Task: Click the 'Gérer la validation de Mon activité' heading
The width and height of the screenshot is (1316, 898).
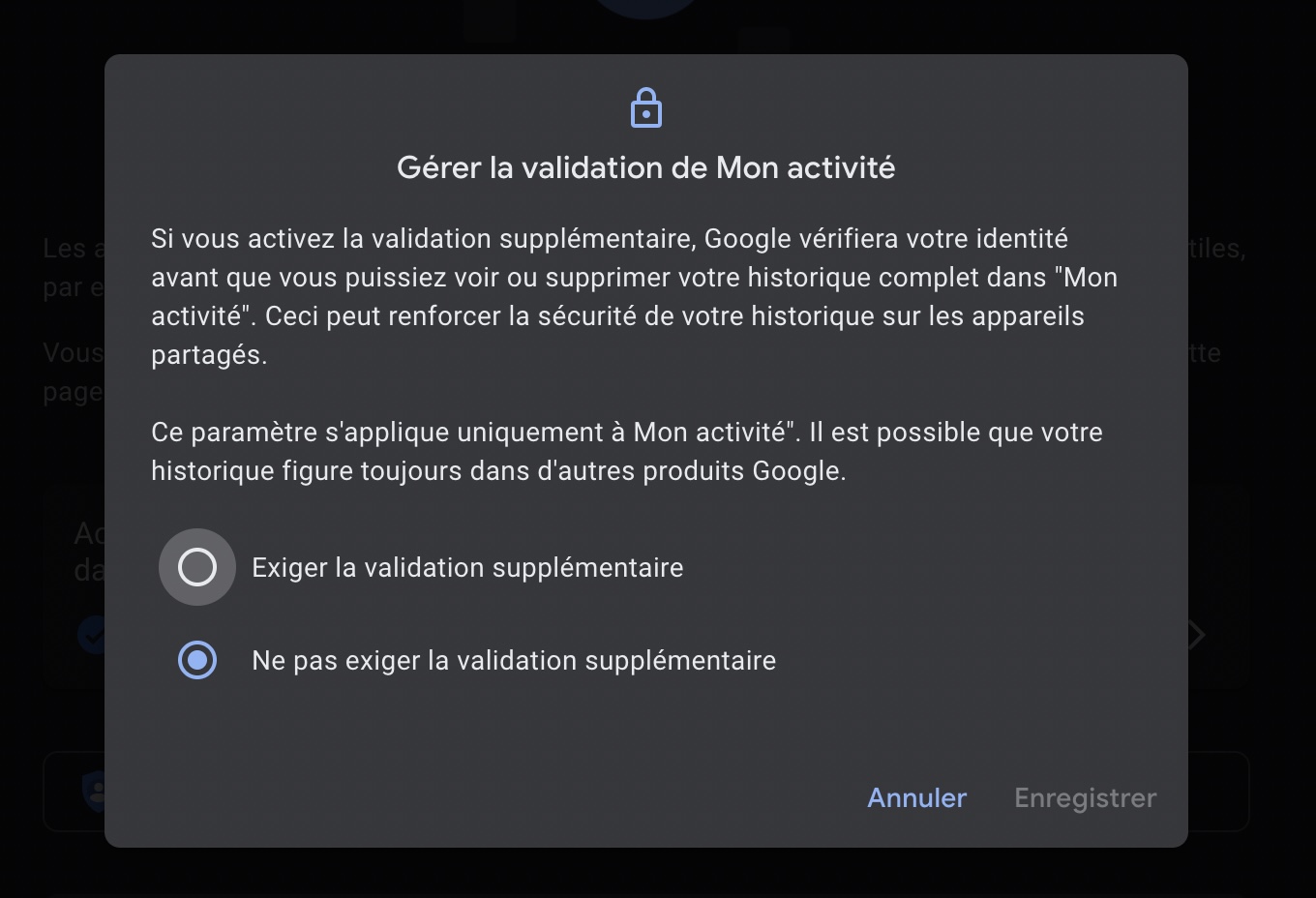Action: [645, 167]
